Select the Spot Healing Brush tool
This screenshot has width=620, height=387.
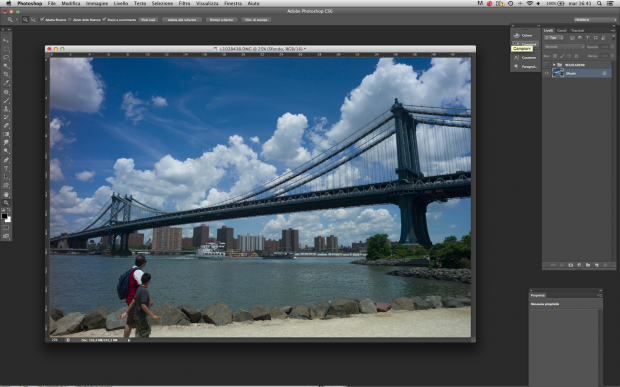click(6, 92)
